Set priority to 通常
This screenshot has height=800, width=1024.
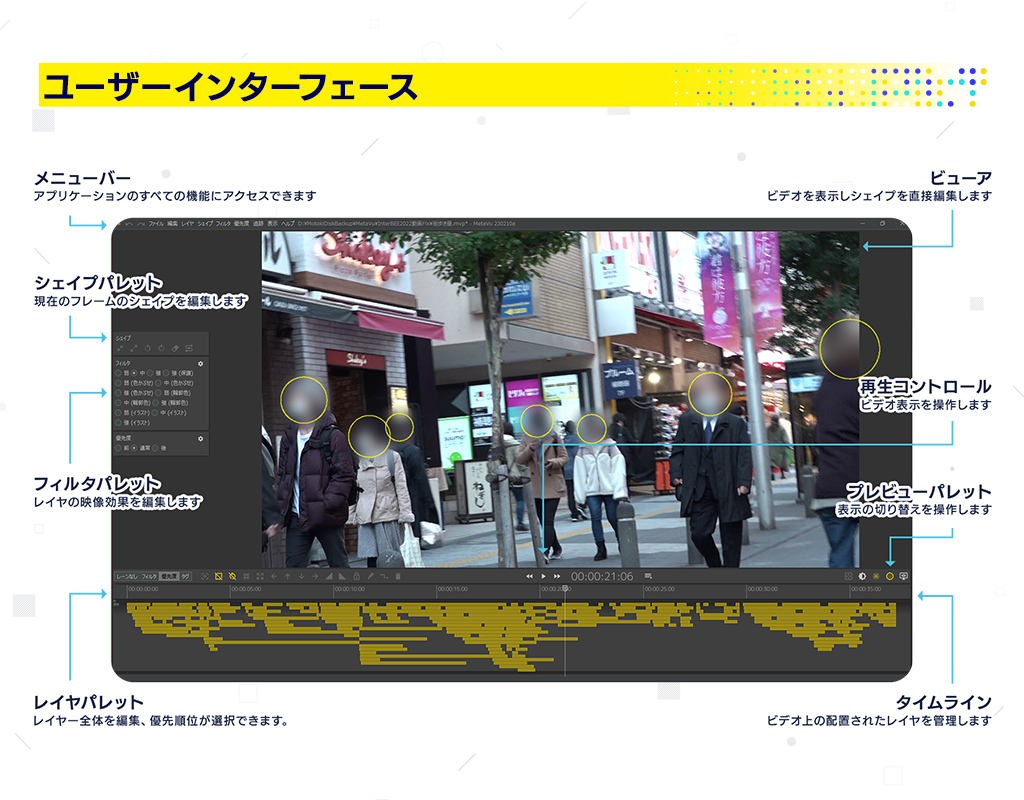(141, 449)
